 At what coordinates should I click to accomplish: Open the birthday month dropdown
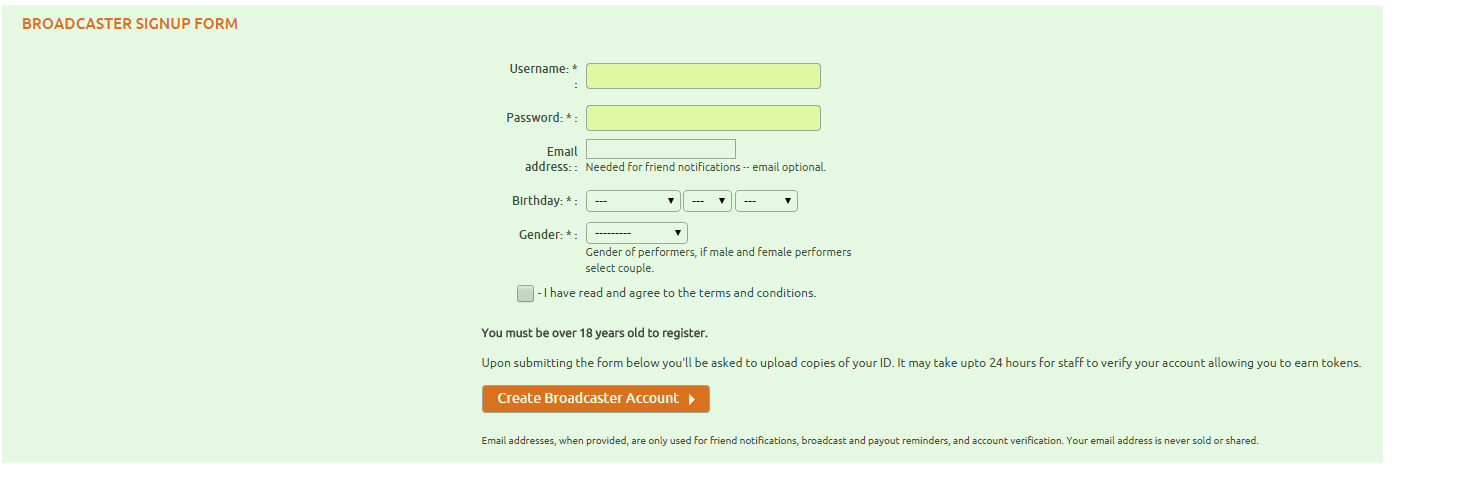pos(633,201)
